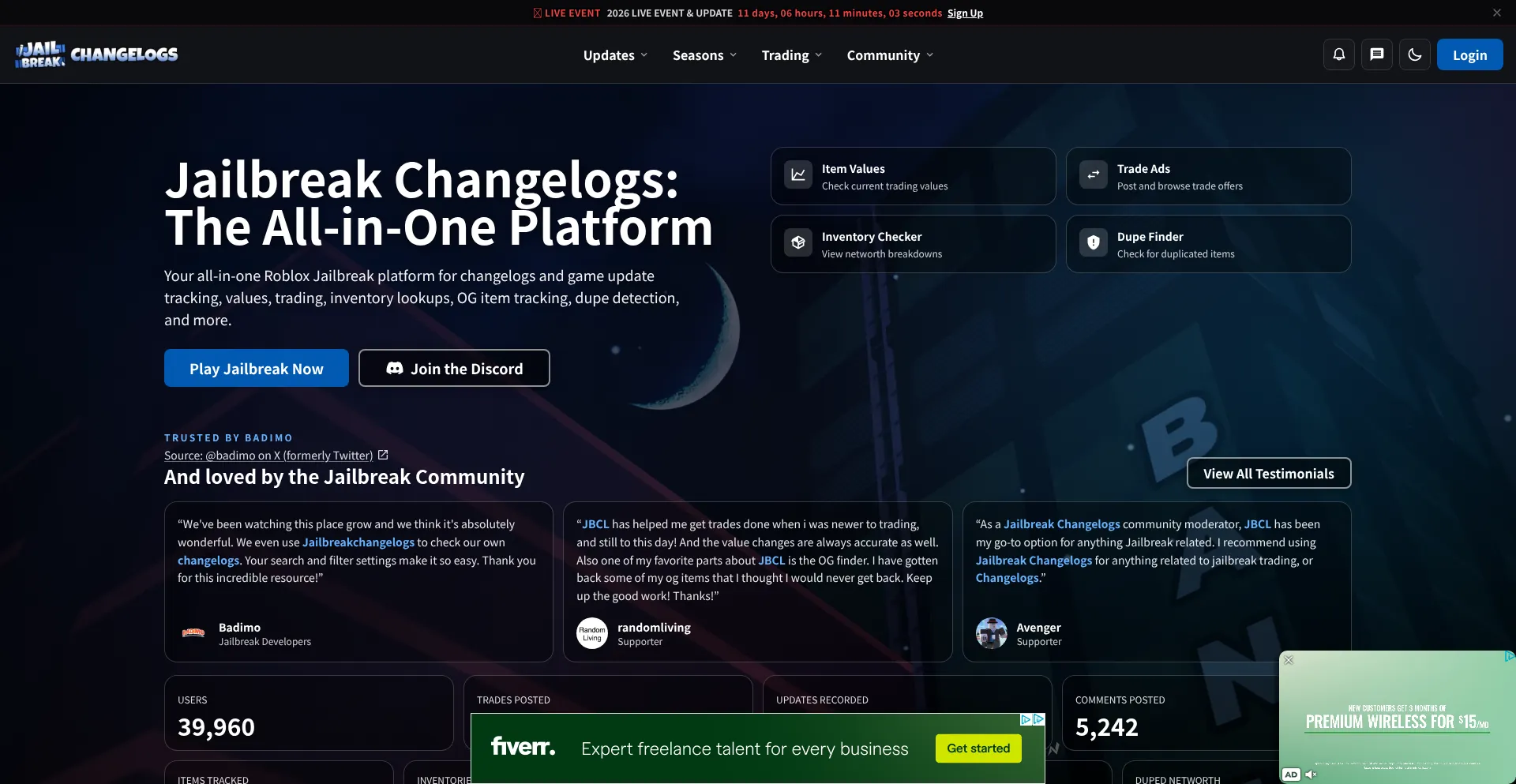Click the Users 39,960 stat card
Image resolution: width=1516 pixels, height=784 pixels.
pyautogui.click(x=309, y=713)
